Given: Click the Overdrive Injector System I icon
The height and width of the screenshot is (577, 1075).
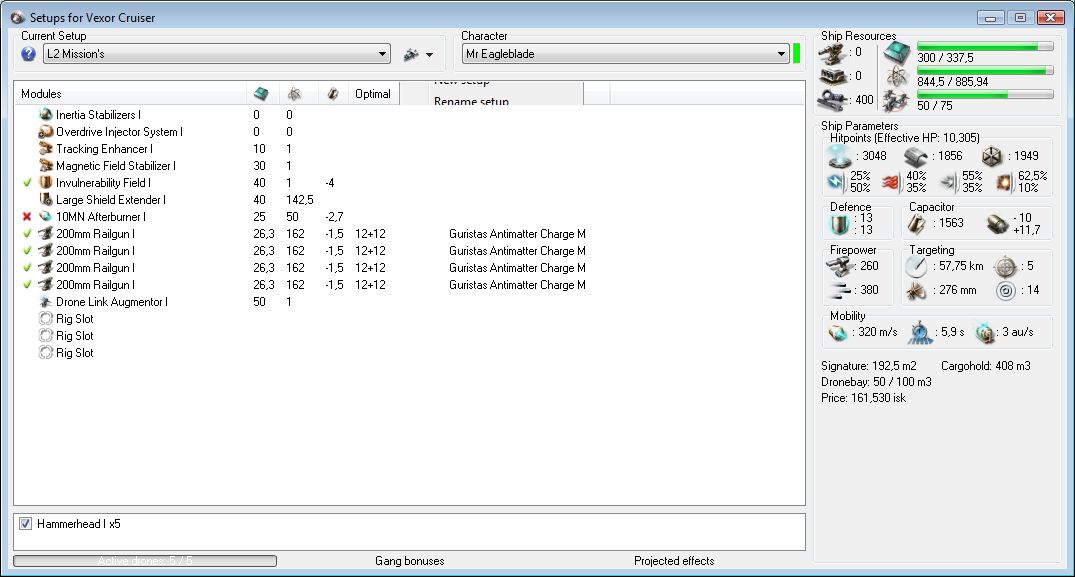Looking at the screenshot, I should click(x=46, y=132).
